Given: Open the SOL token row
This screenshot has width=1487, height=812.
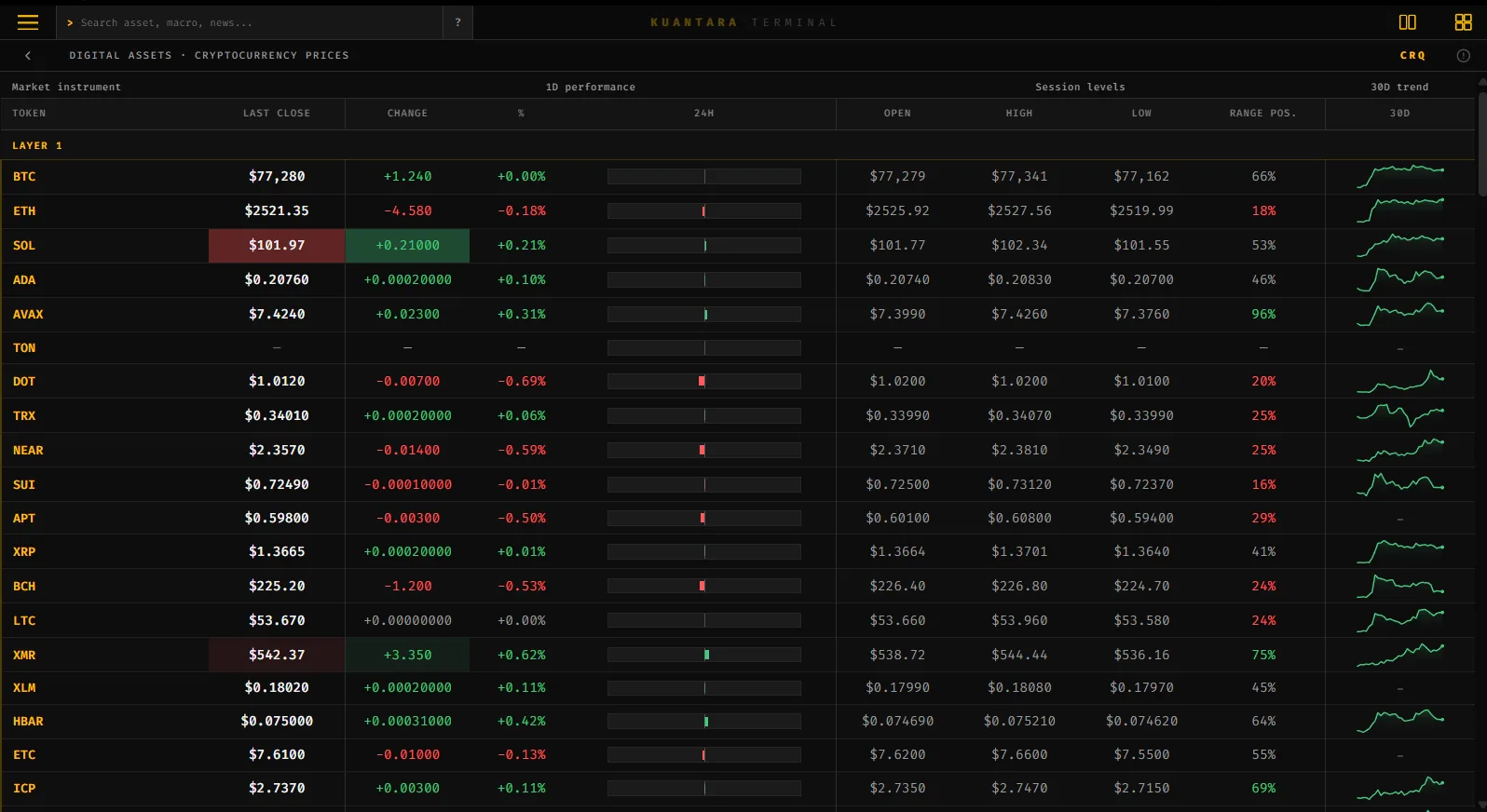Looking at the screenshot, I should coord(737,246).
